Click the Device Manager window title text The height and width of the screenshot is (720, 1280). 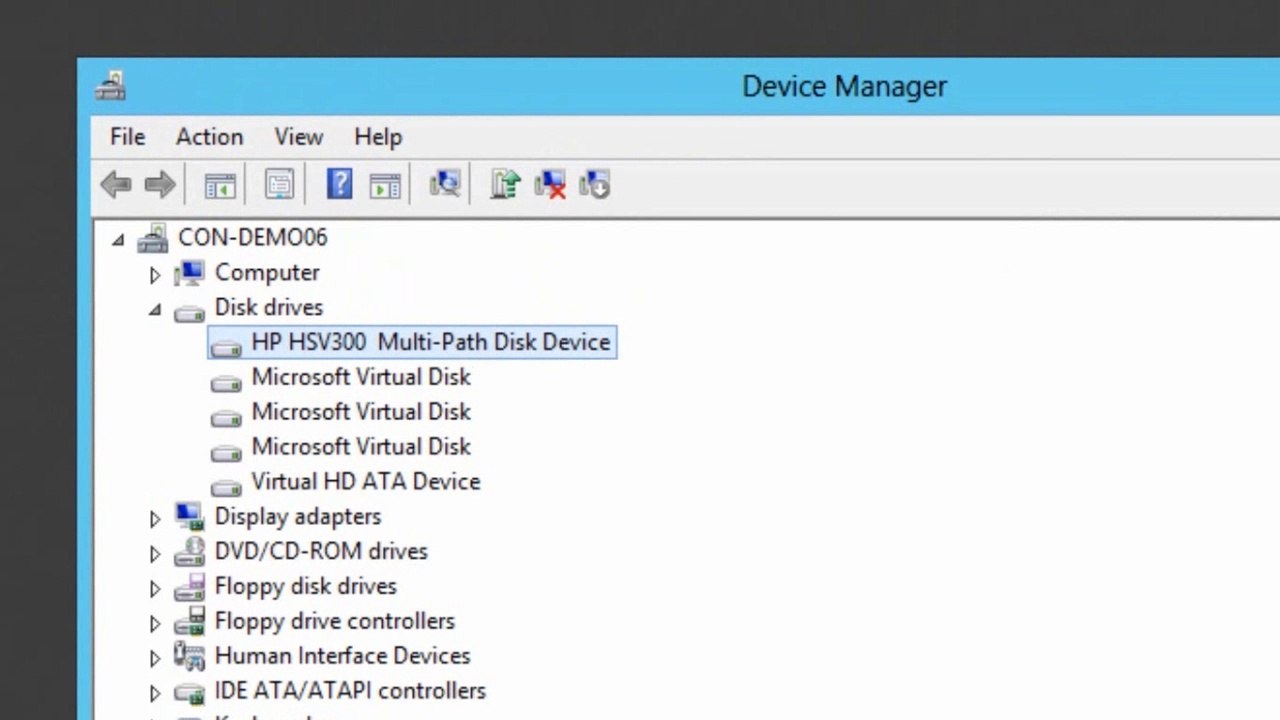click(844, 87)
